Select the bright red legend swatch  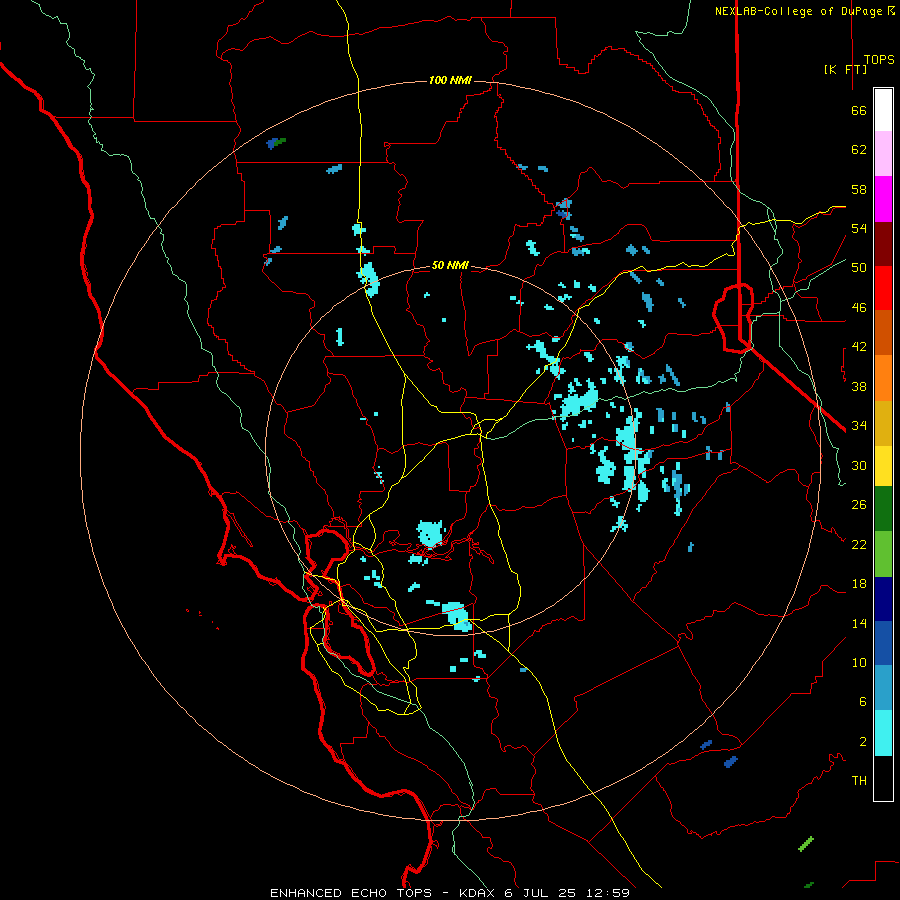tap(883, 288)
